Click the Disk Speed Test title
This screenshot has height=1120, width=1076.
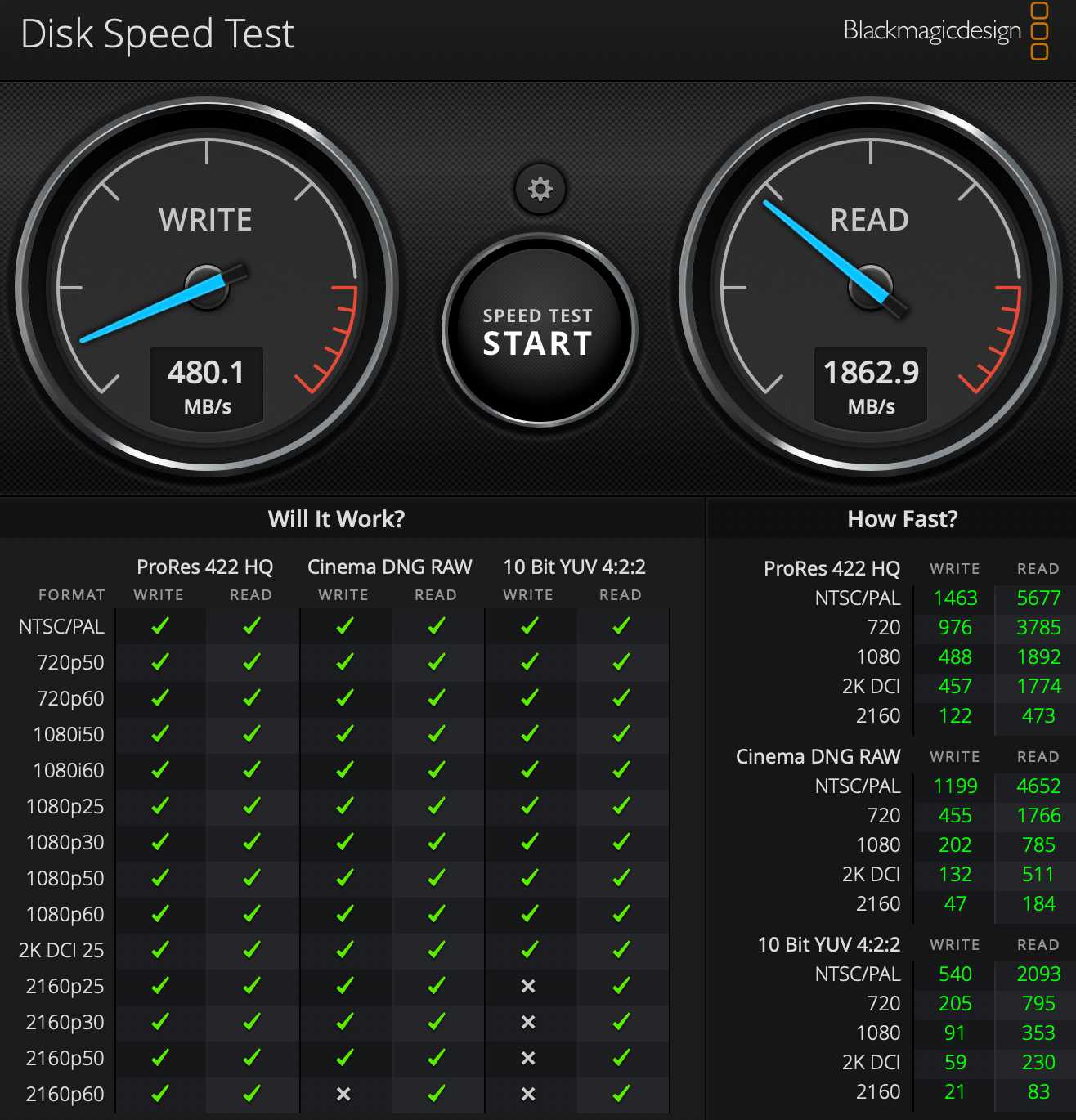coord(158,34)
